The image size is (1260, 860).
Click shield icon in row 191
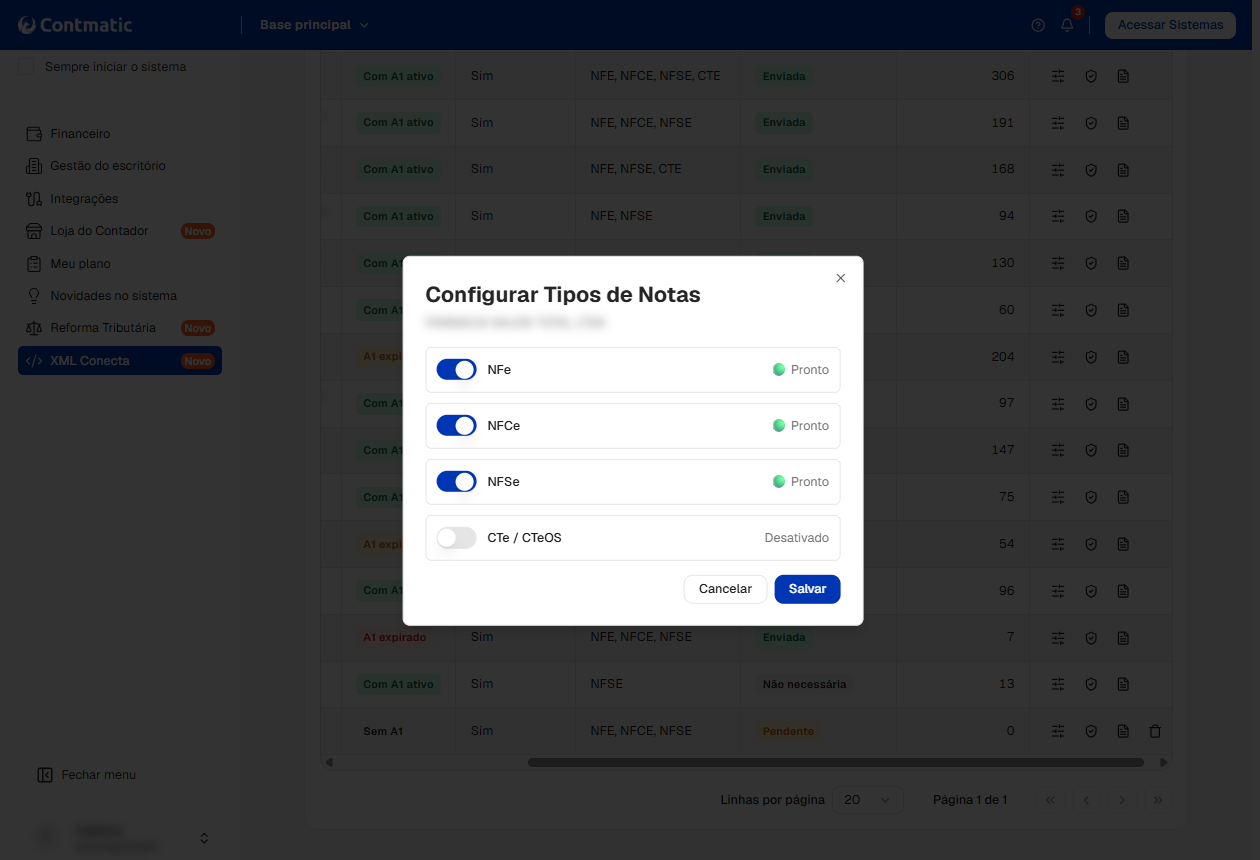[1091, 123]
